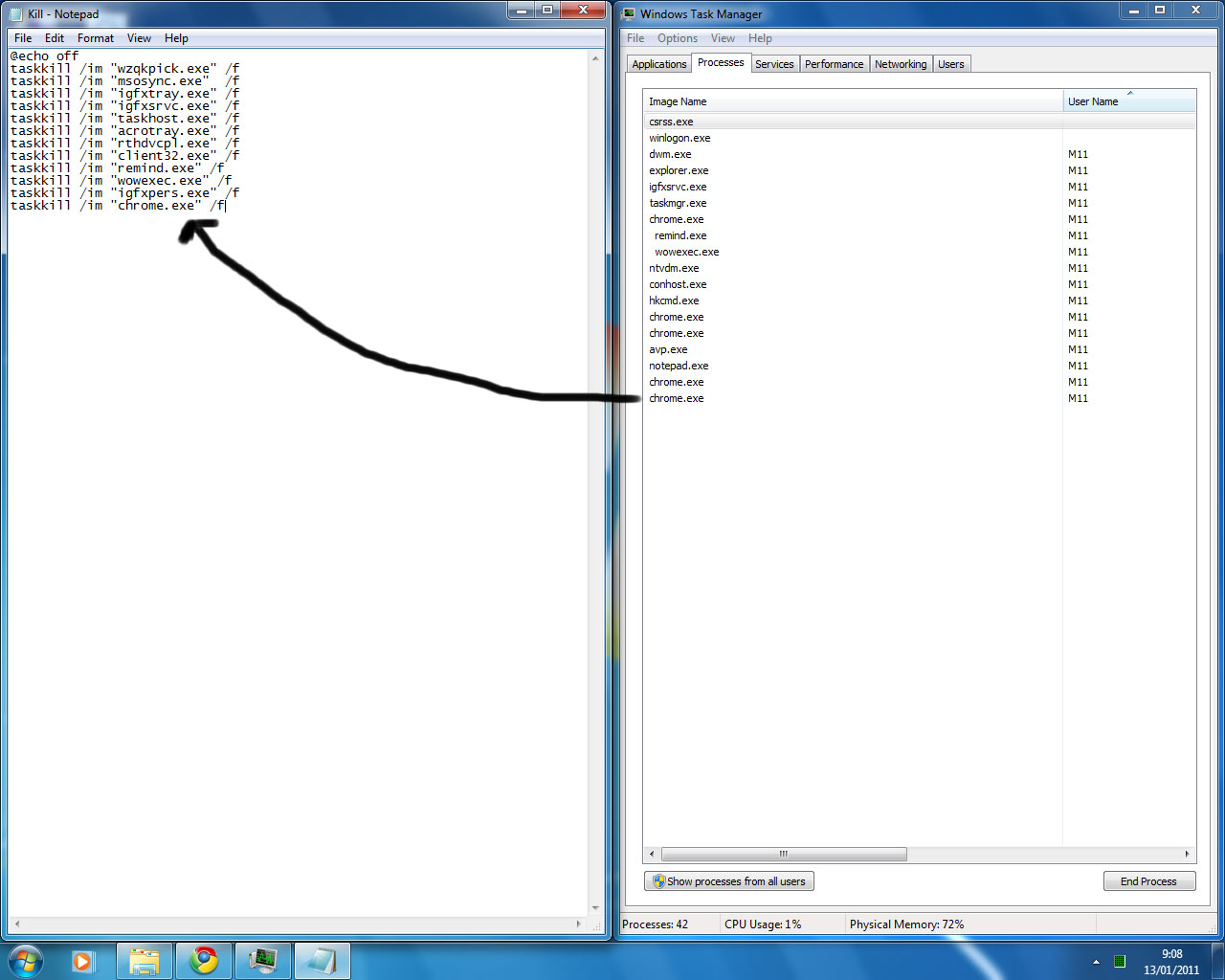
Task: Click Notepad vertical scroll up arrow
Action: 595,58
